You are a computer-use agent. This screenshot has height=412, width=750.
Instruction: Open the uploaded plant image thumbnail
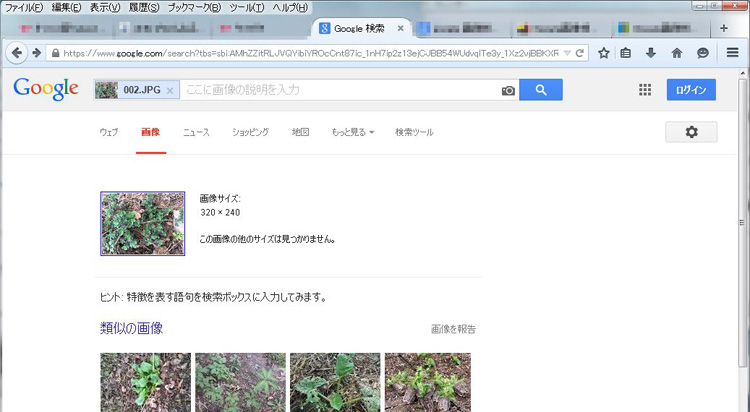coord(143,223)
